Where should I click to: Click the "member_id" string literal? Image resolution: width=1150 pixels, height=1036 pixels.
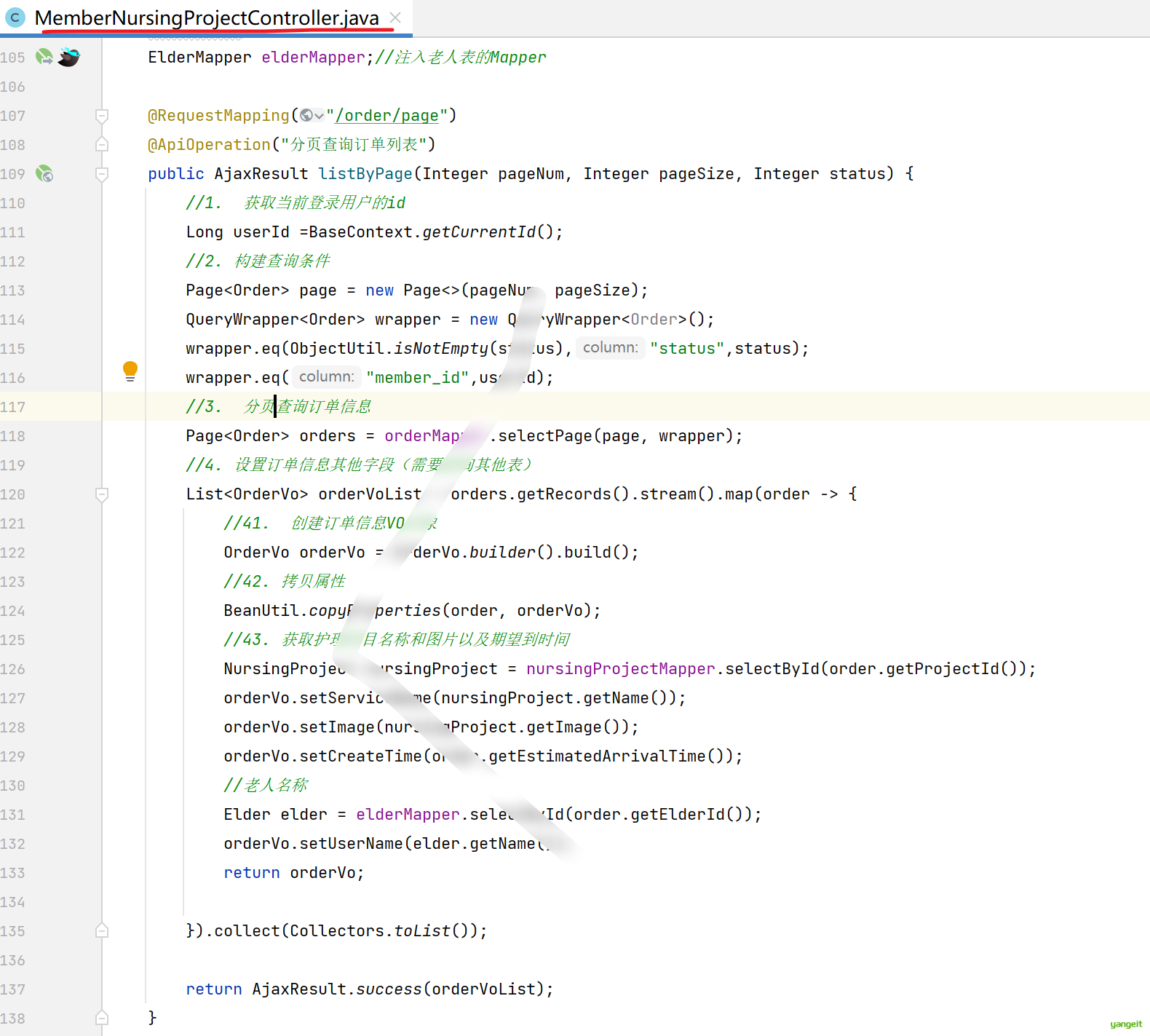coord(418,377)
